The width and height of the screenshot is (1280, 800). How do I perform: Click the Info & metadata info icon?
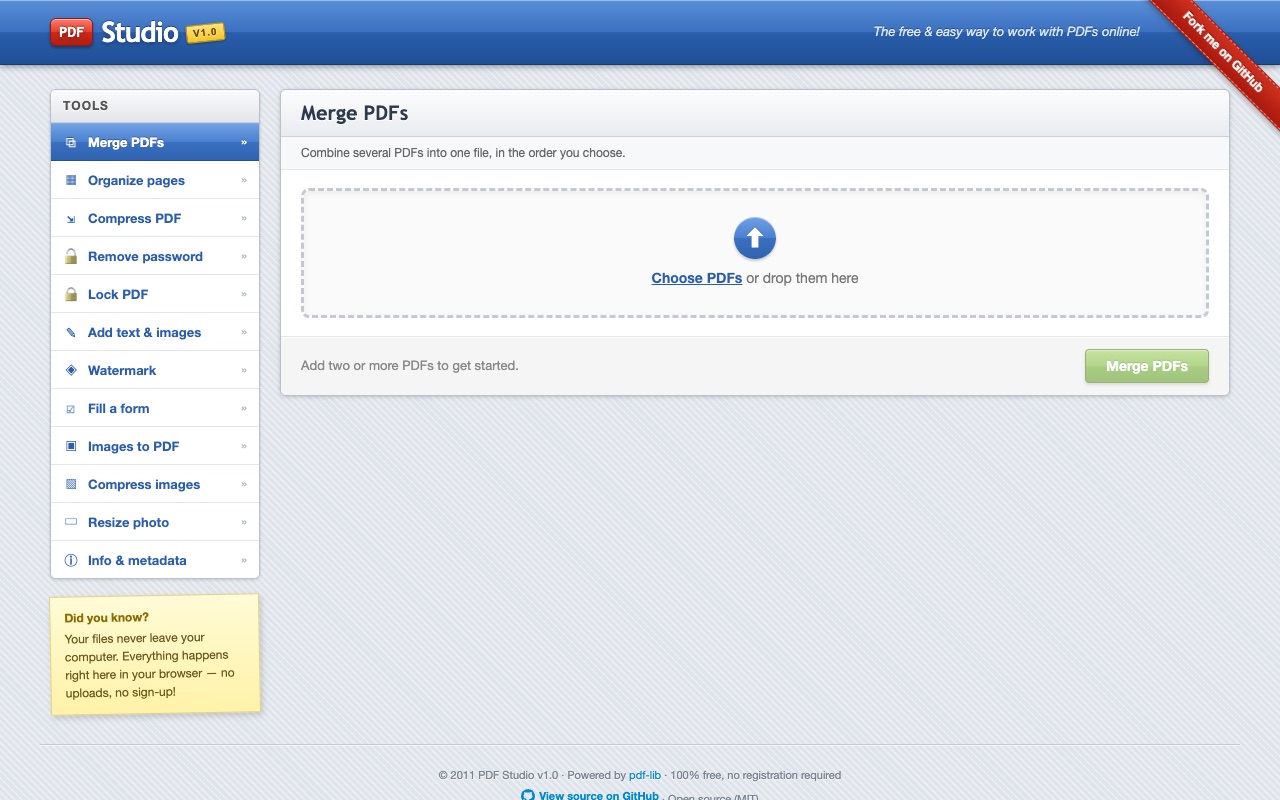pos(71,561)
